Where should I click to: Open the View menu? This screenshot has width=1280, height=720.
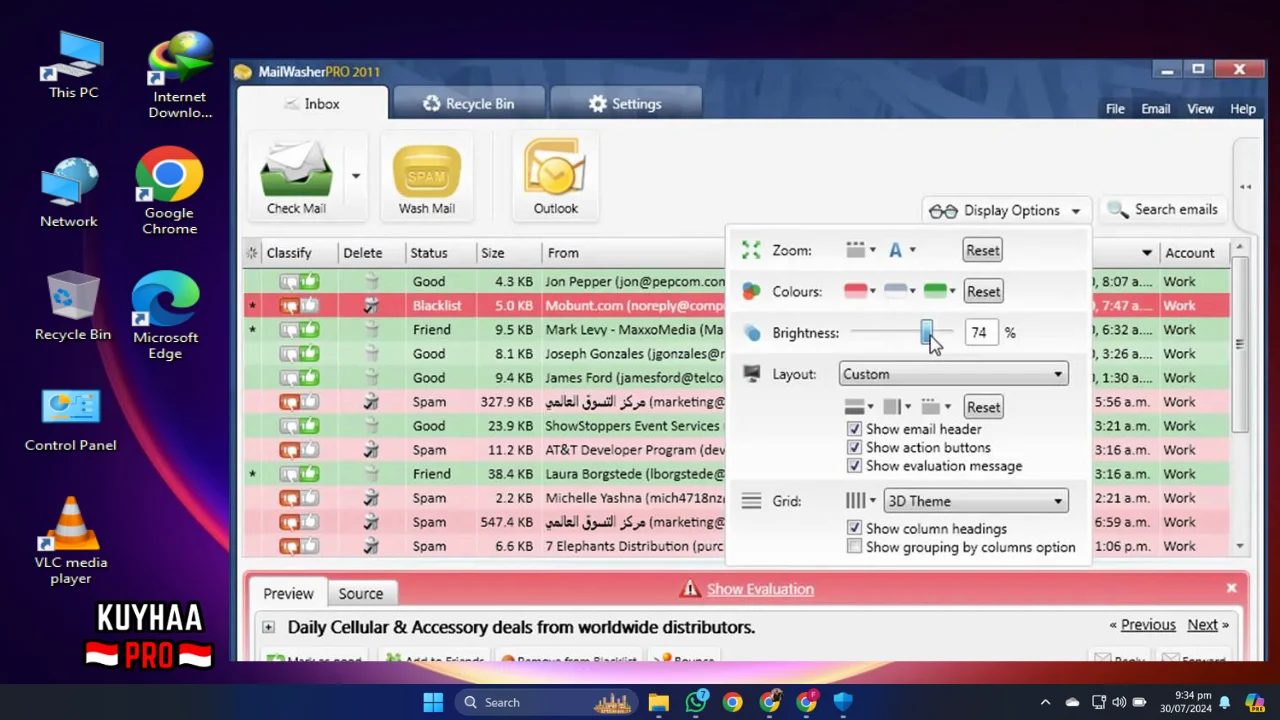coord(1200,109)
